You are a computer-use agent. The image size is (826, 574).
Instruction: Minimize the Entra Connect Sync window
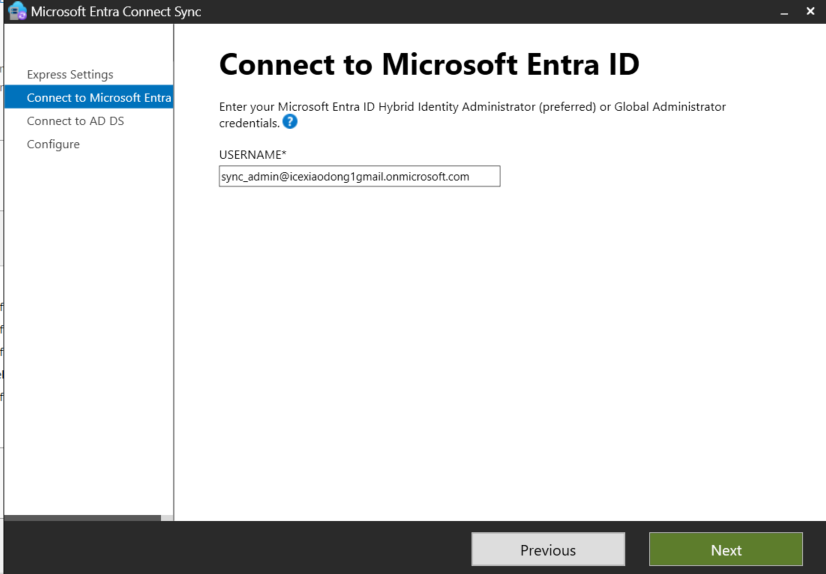click(784, 12)
